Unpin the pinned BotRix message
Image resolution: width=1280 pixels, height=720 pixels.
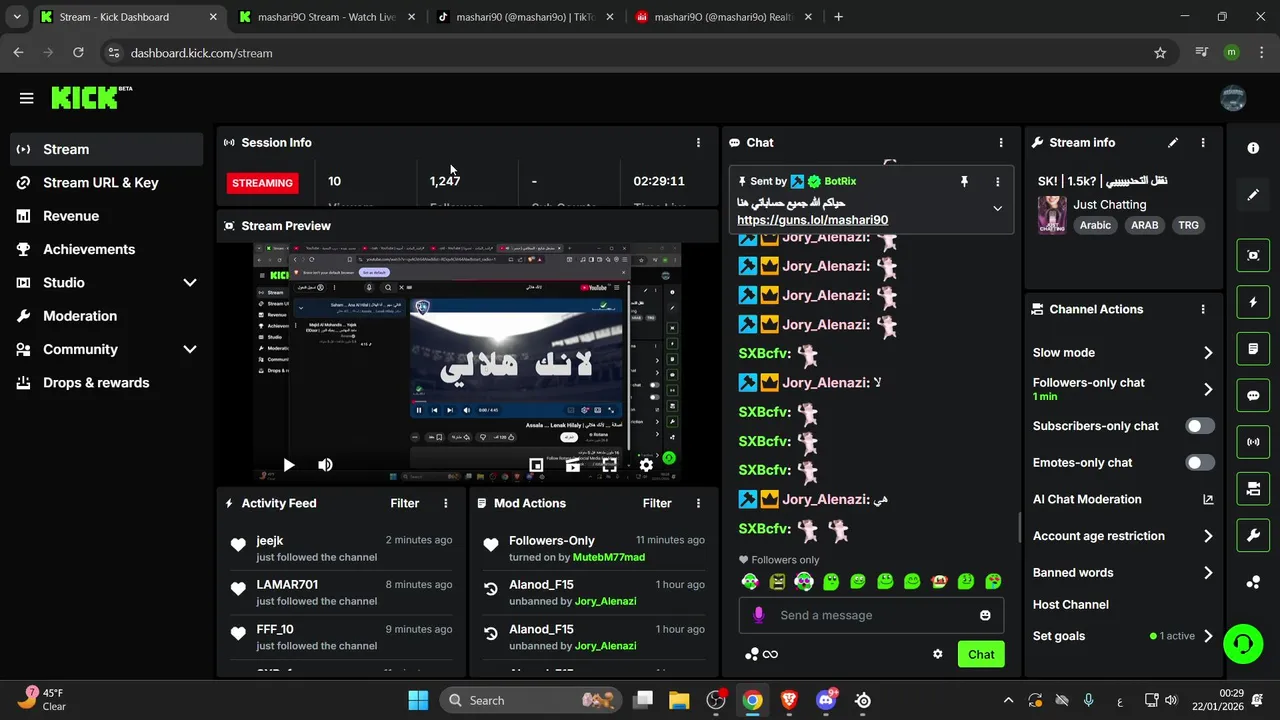pos(964,181)
